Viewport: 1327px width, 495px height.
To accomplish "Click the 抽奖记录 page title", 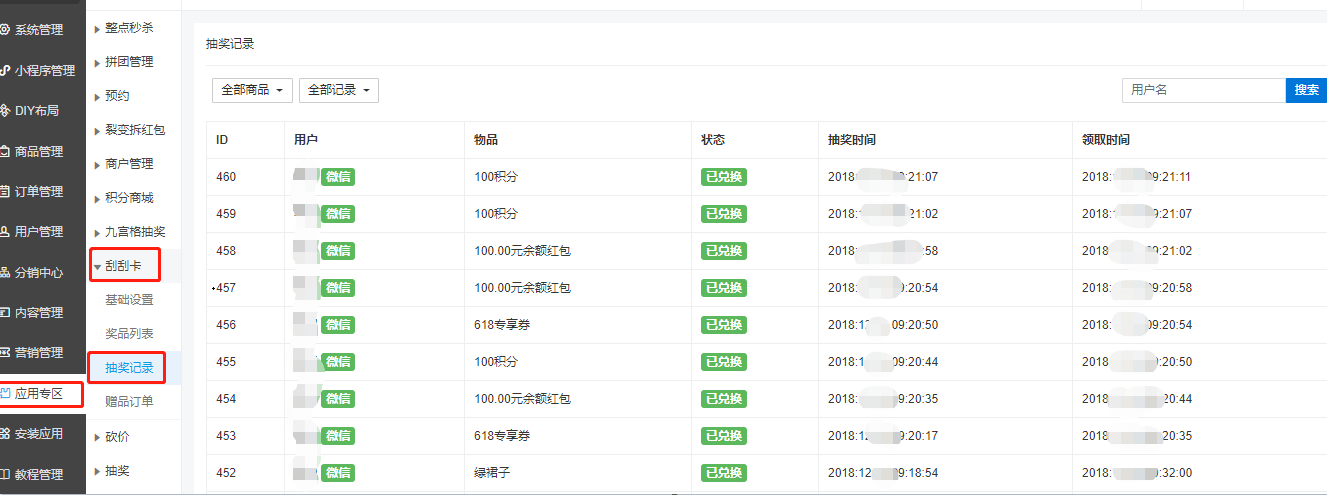I will (230, 44).
